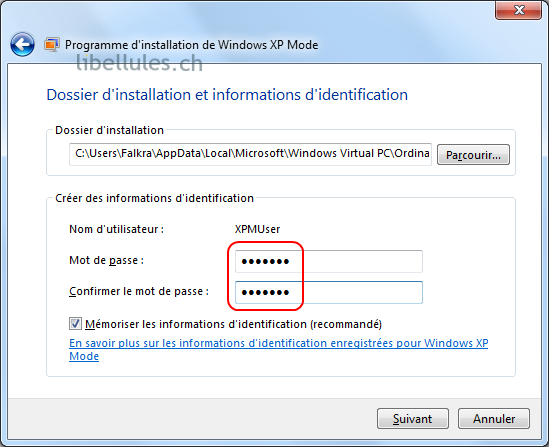The height and width of the screenshot is (447, 549).
Task: Select the Confirmer le mot de passe label
Action: pyautogui.click(x=139, y=291)
